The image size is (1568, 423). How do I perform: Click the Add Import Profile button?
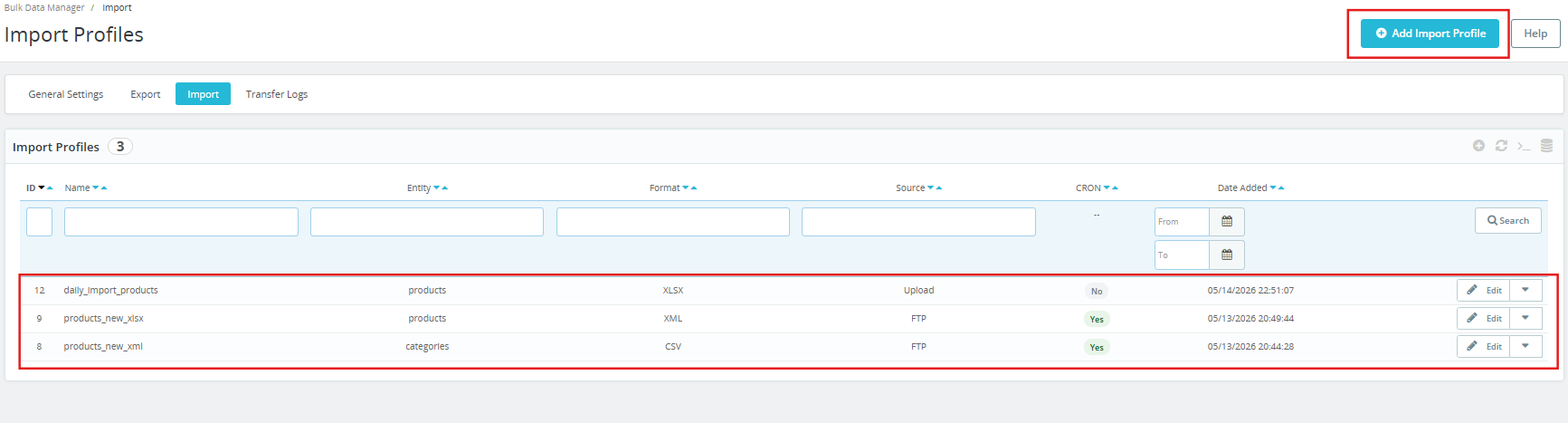coord(1430,34)
